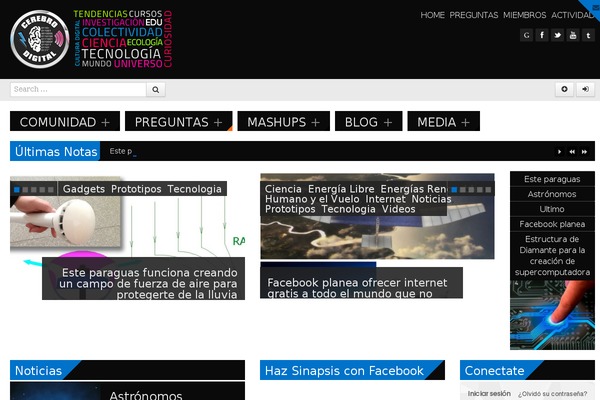This screenshot has height=400, width=600.
Task: Open the Astrónomos news headline
Action: [x=145, y=395]
